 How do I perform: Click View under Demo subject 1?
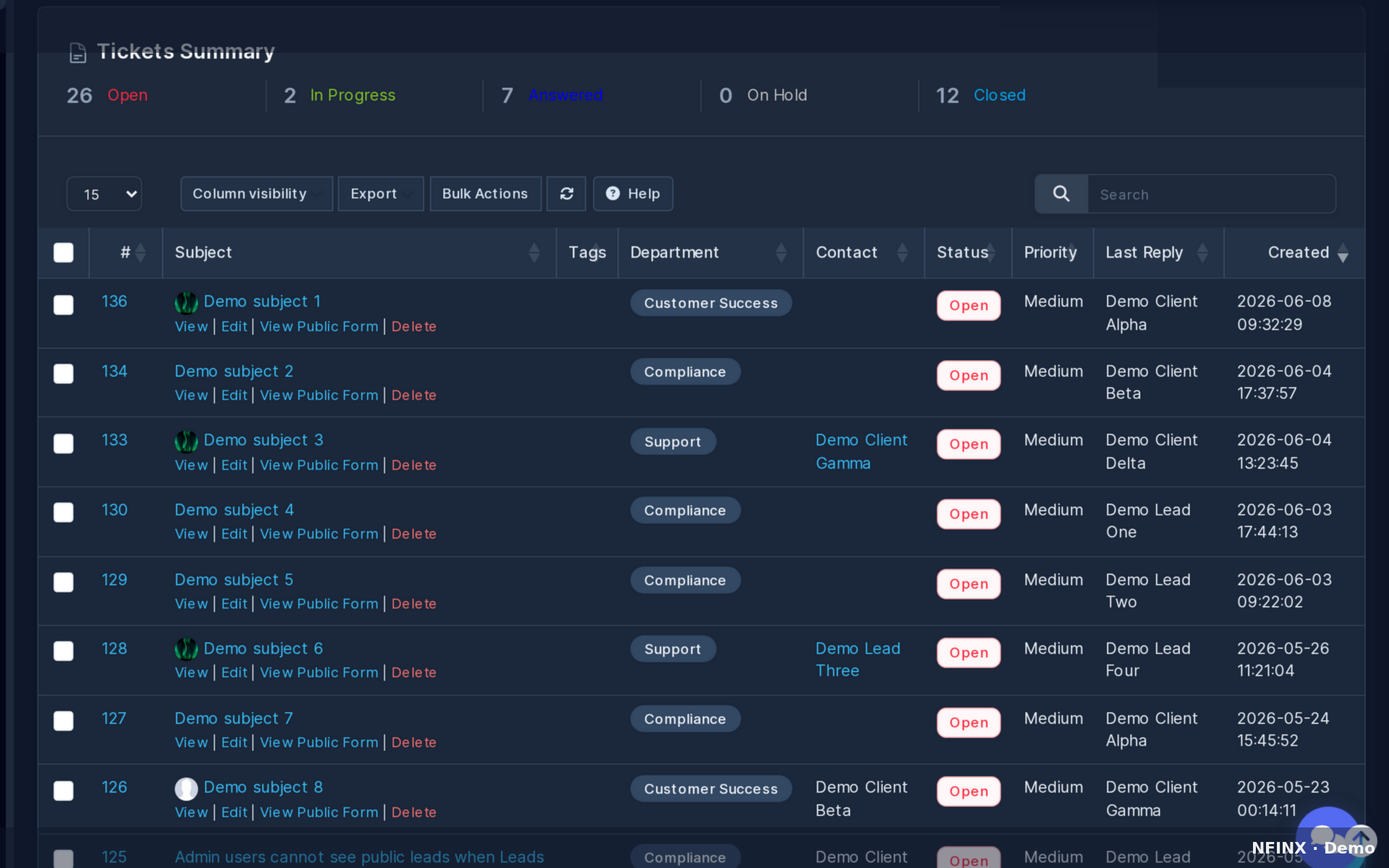192,327
